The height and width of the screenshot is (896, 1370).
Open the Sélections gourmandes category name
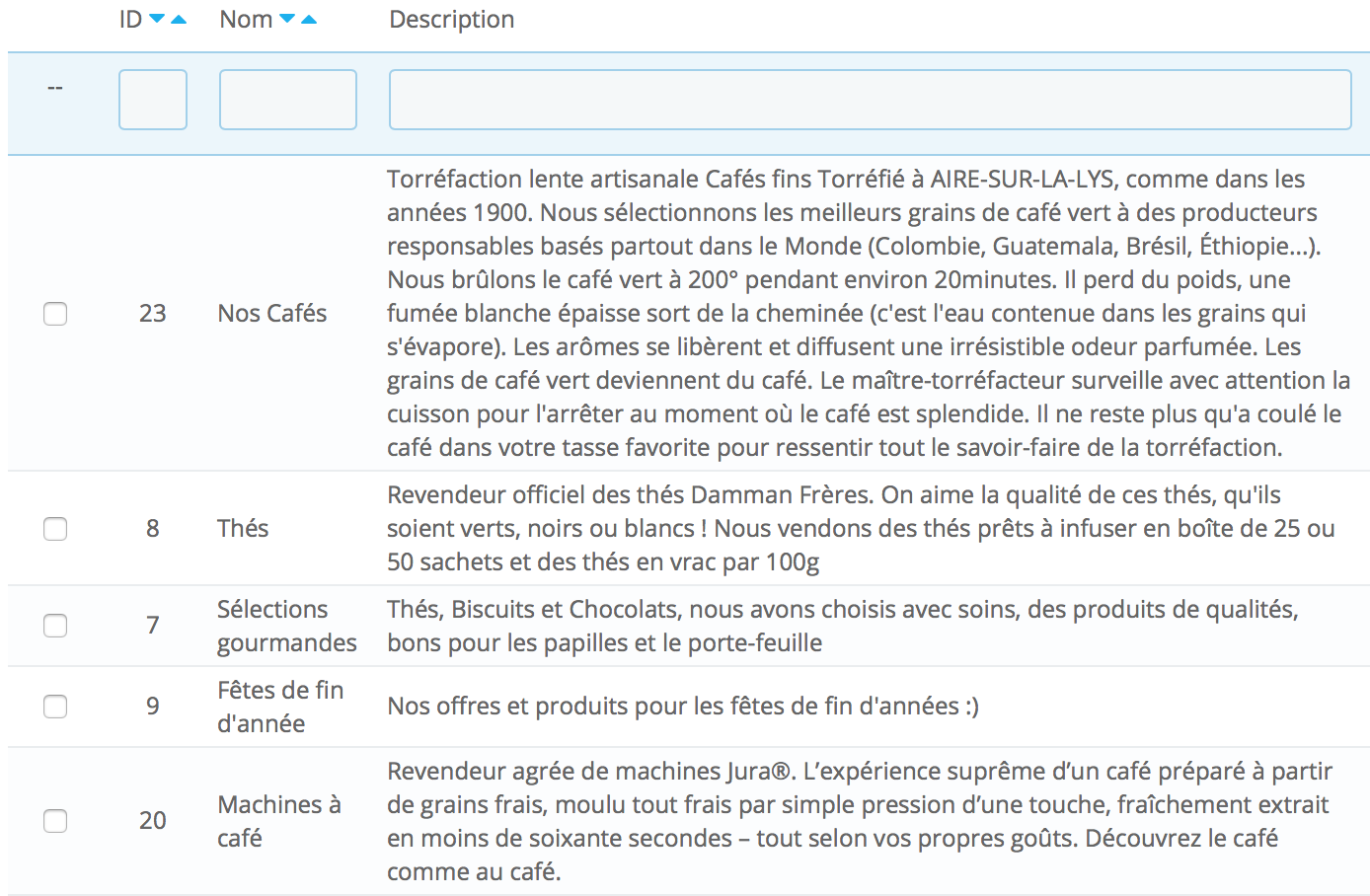pyautogui.click(x=287, y=626)
